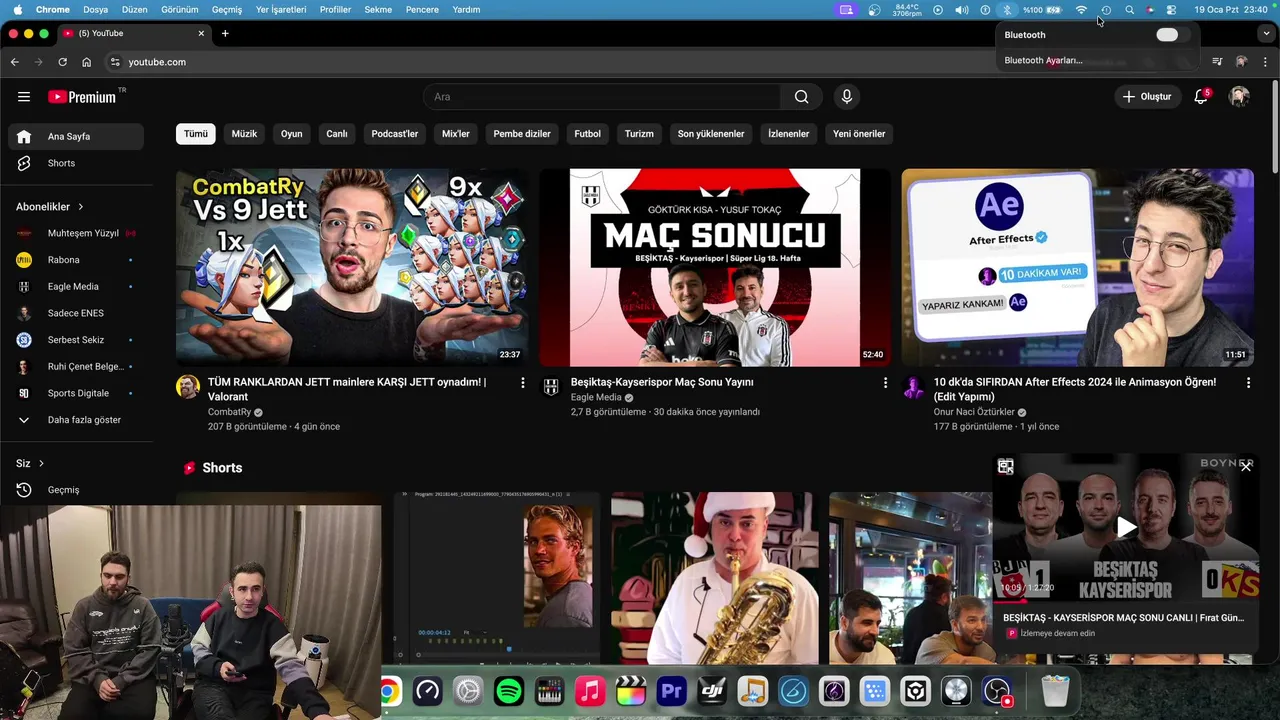Open the After Effects video thumbnail
This screenshot has height=720, width=1280.
pos(1078,267)
